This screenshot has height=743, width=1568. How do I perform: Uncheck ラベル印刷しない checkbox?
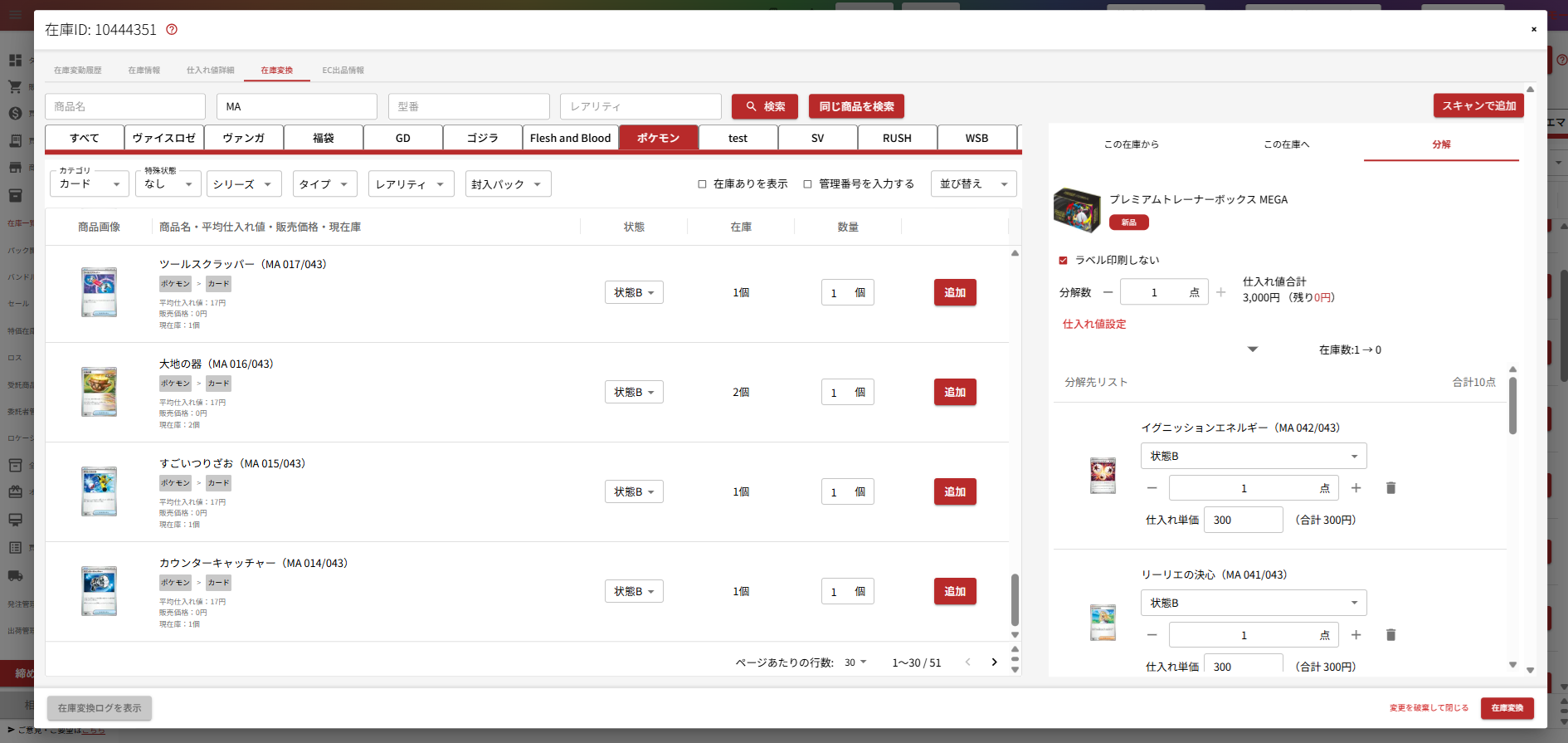coord(1063,261)
